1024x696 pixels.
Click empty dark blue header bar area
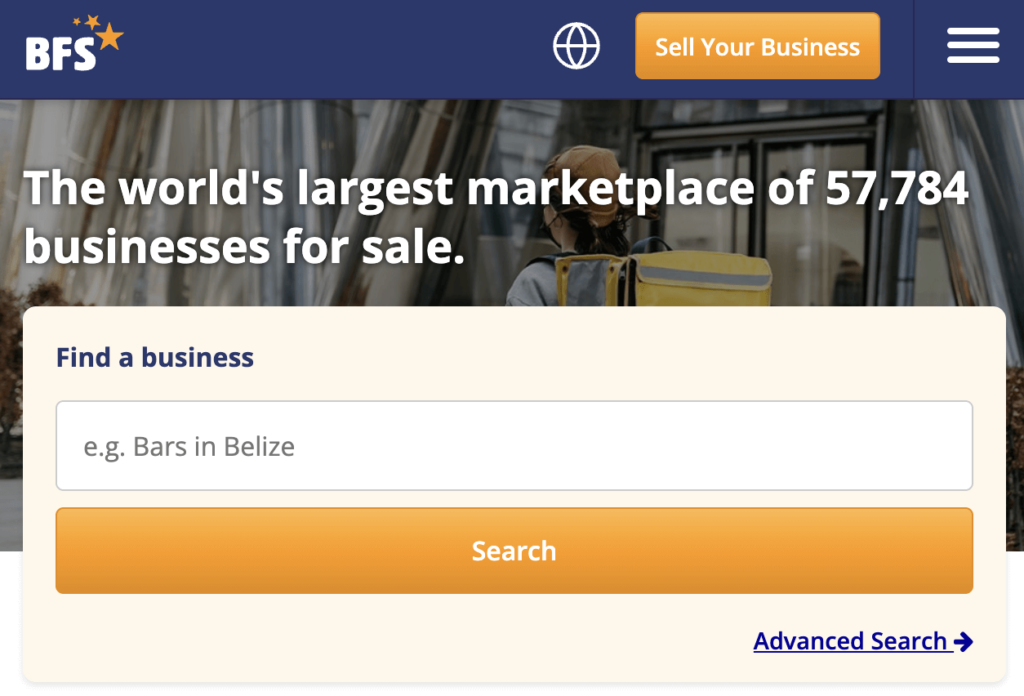330,48
